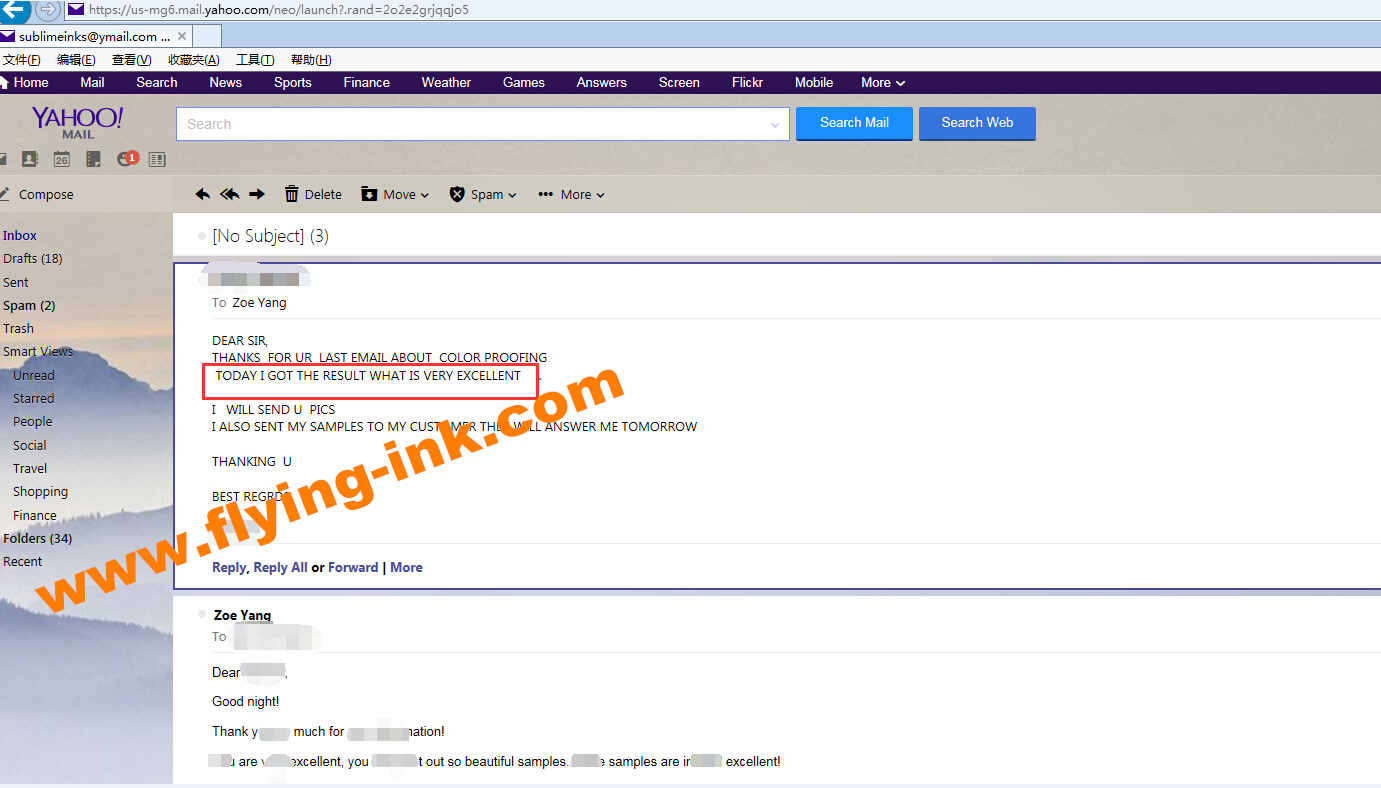Screen dimensions: 1381x788
Task: Open the 工具(T) browser menu
Action: pyautogui.click(x=255, y=60)
